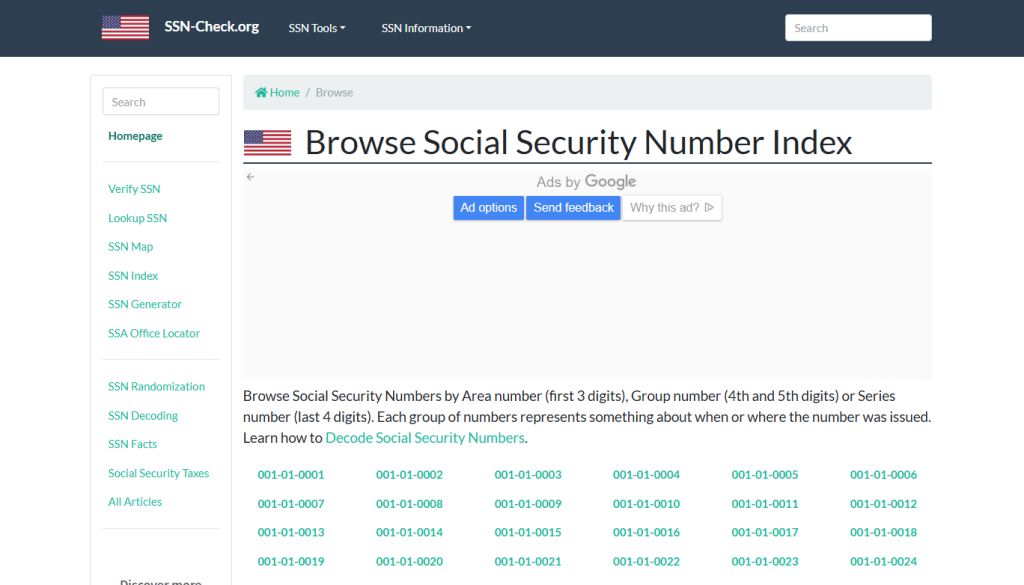Open Homepage in the sidebar
The width and height of the screenshot is (1024, 585).
coord(135,136)
